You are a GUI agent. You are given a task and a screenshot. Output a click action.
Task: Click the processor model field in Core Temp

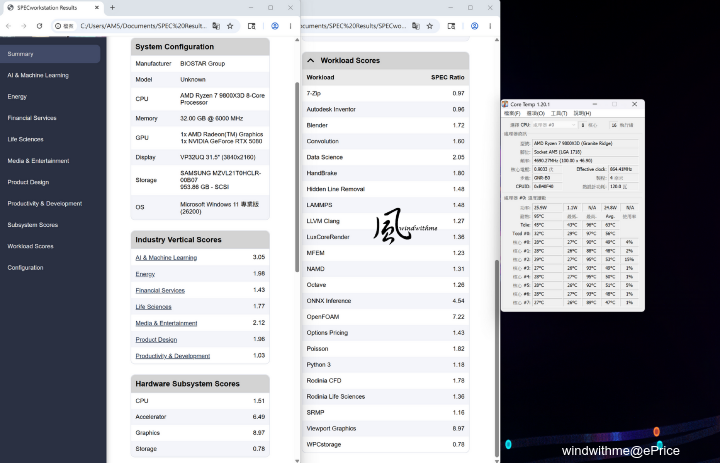click(585, 143)
